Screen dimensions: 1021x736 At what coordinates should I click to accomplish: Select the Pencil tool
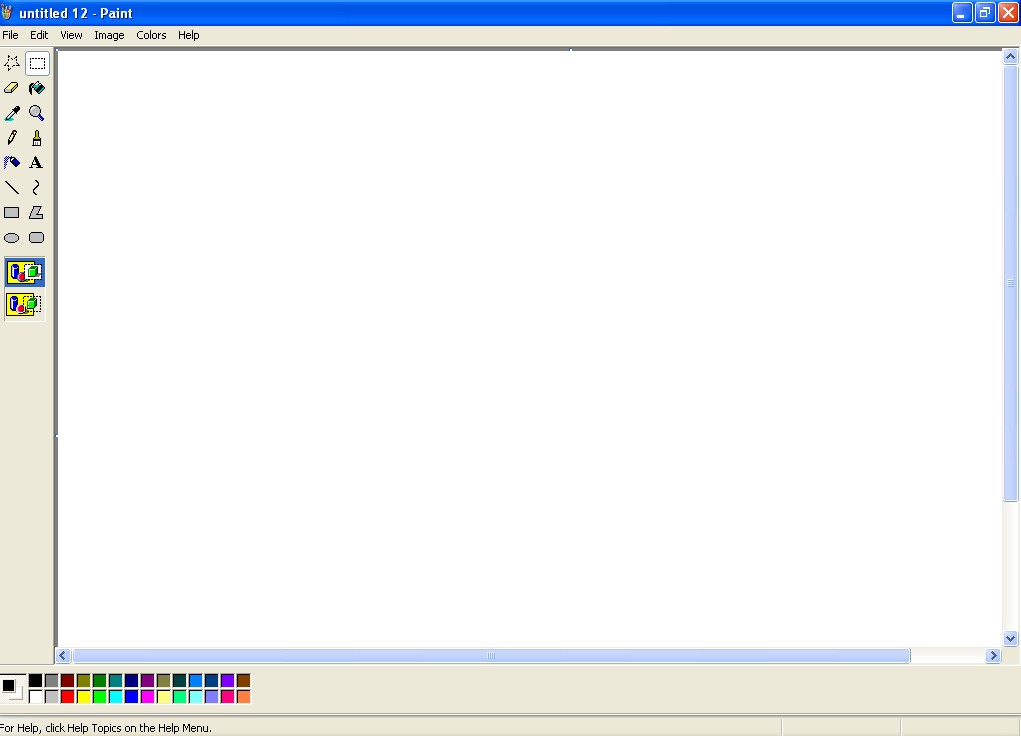coord(11,137)
